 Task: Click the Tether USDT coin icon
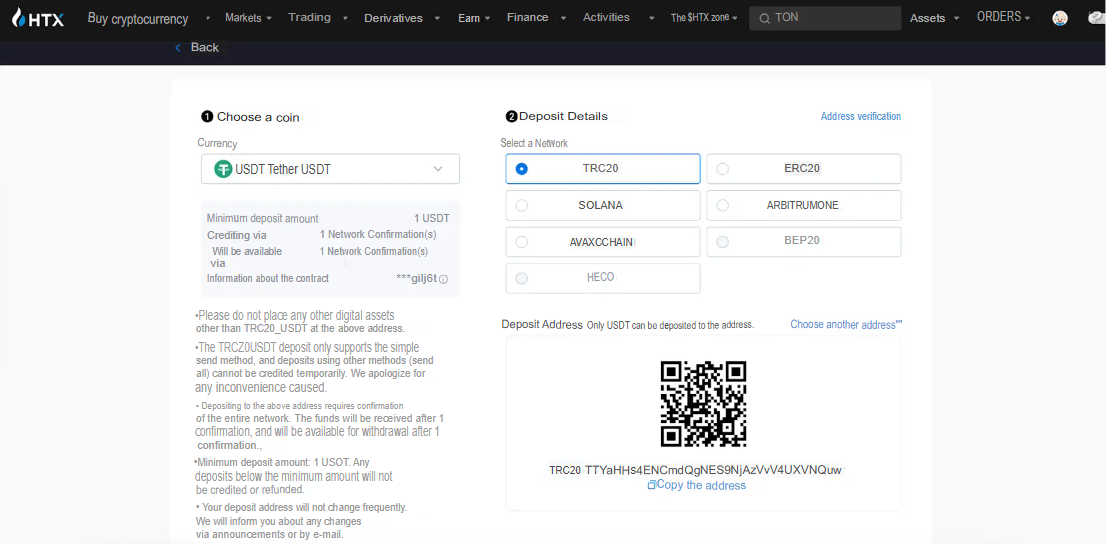click(x=223, y=169)
